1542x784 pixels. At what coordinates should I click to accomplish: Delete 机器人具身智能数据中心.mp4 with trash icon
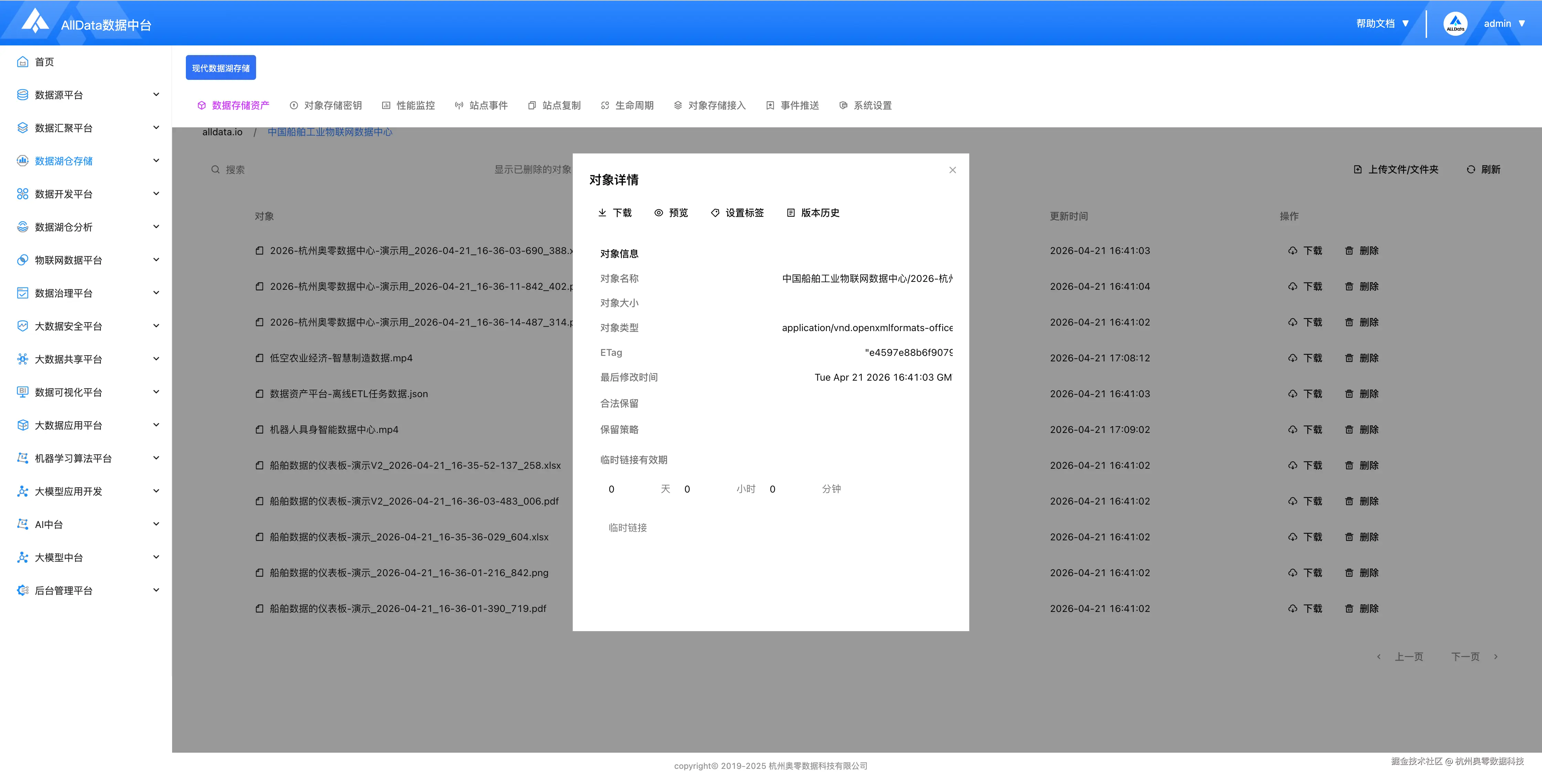click(x=1349, y=429)
